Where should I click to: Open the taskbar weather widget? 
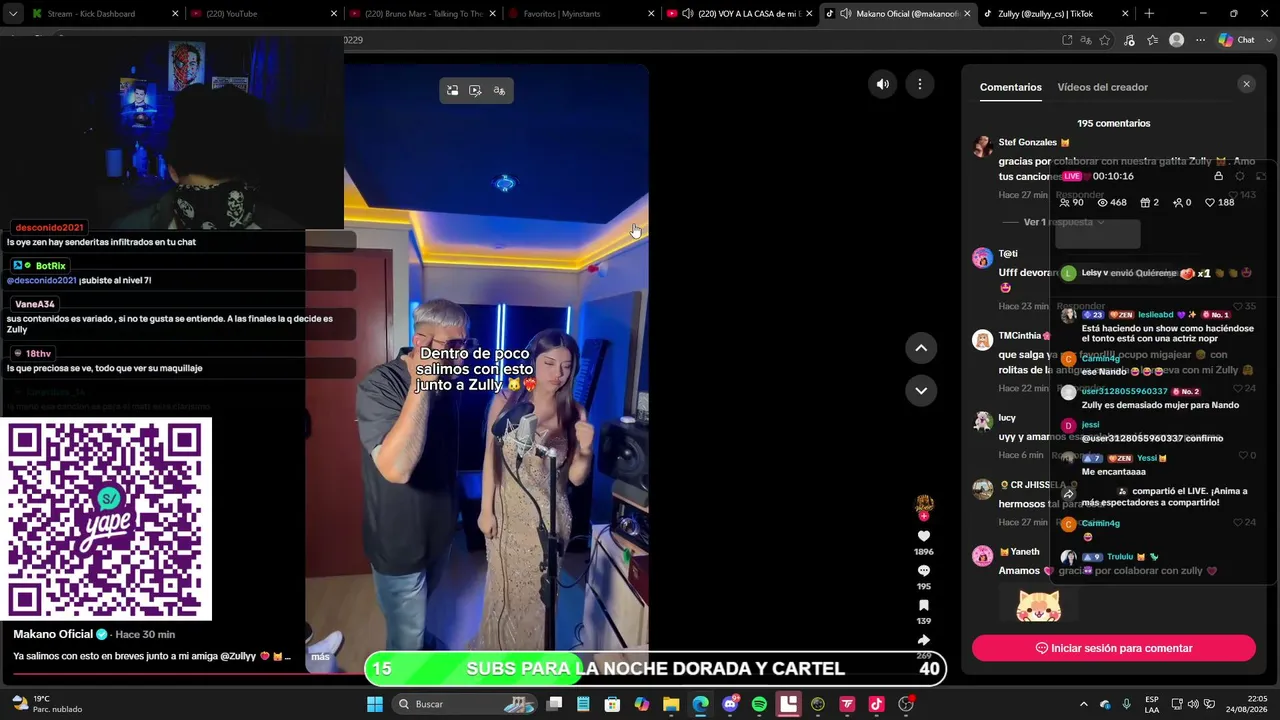(x=46, y=704)
